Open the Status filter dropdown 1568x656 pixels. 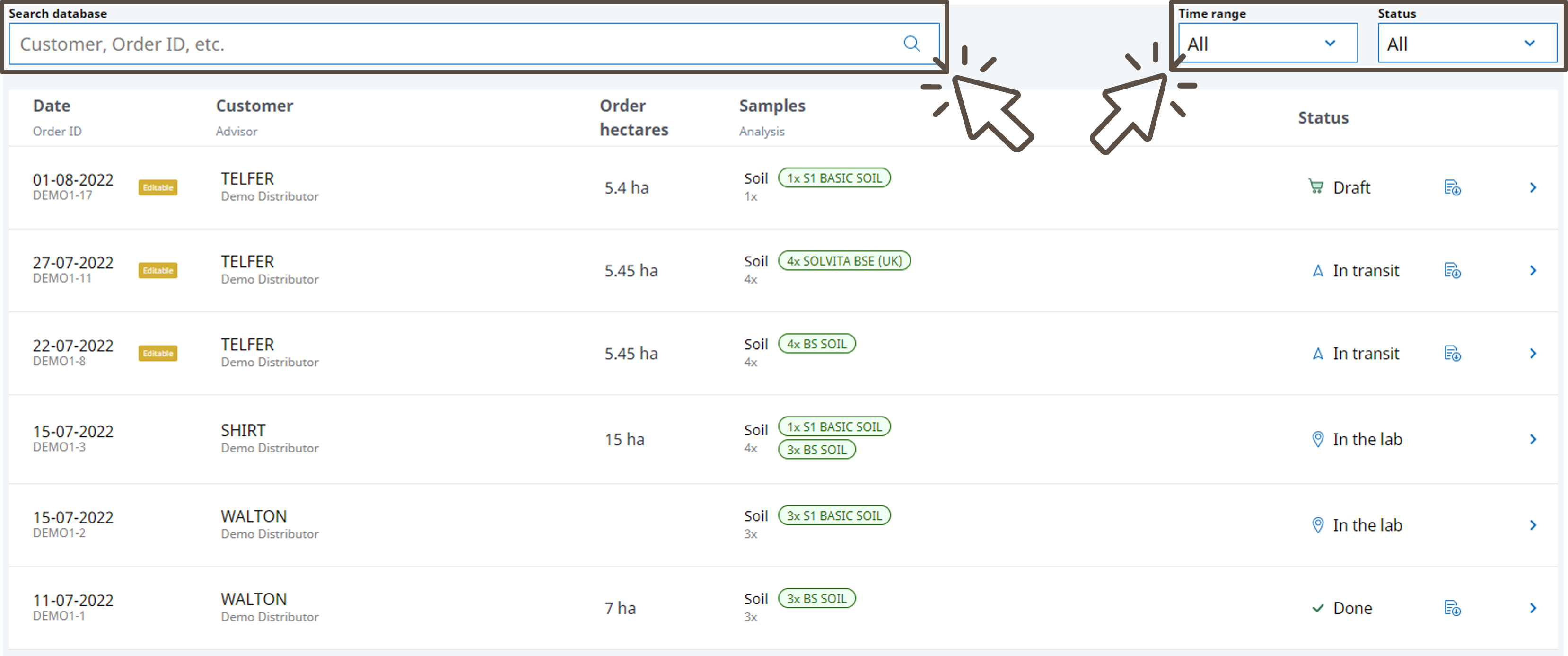[x=1466, y=44]
